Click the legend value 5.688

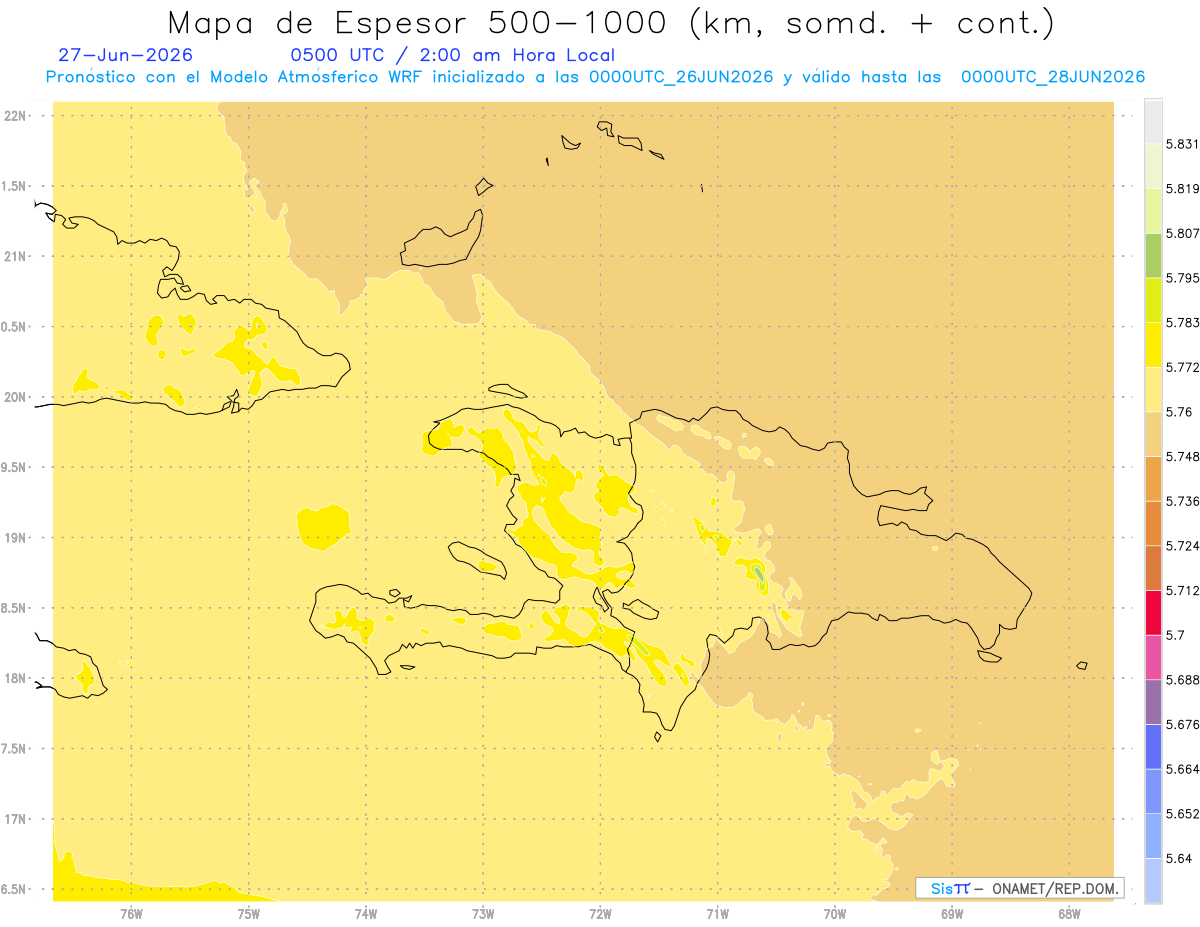click(1182, 680)
